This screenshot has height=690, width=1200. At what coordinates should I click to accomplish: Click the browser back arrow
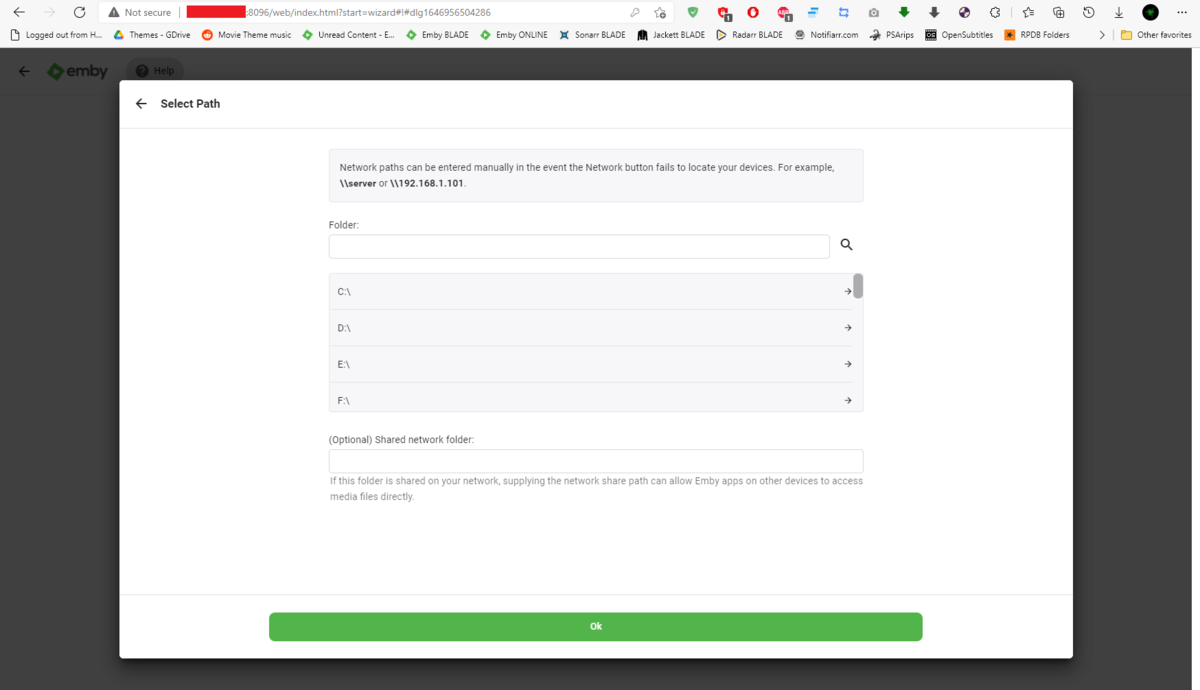tap(19, 12)
